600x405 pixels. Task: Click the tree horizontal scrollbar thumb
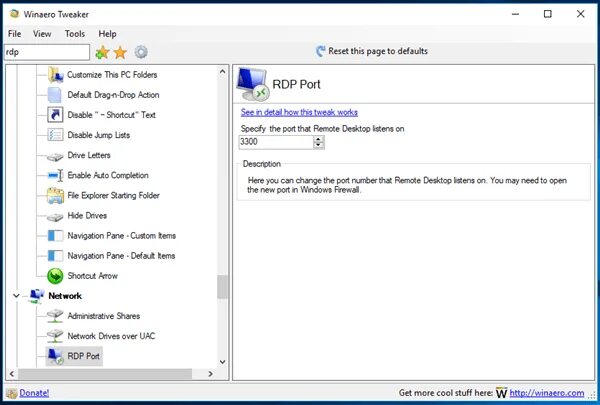pos(104,374)
